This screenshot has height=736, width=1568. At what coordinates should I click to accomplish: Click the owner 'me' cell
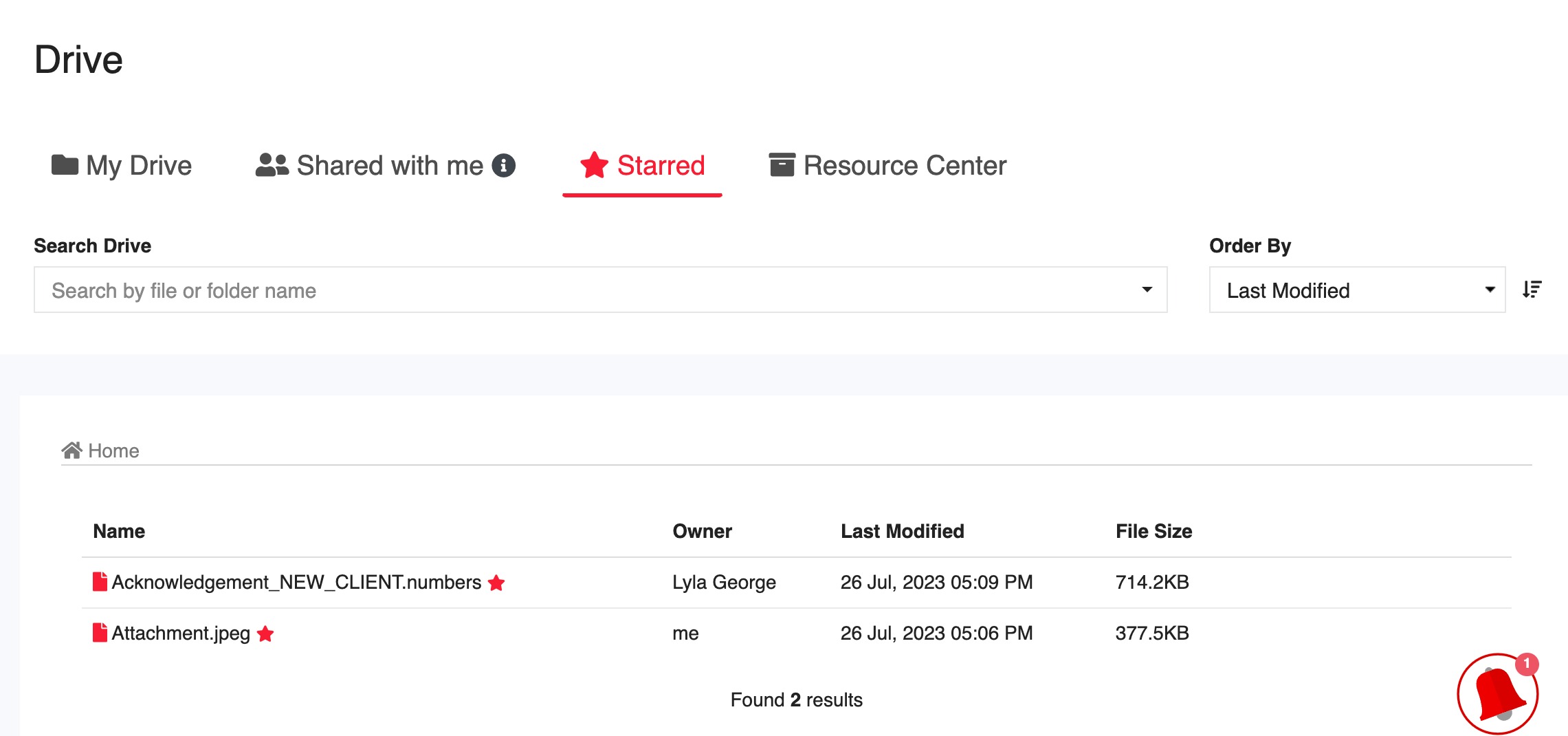[685, 634]
